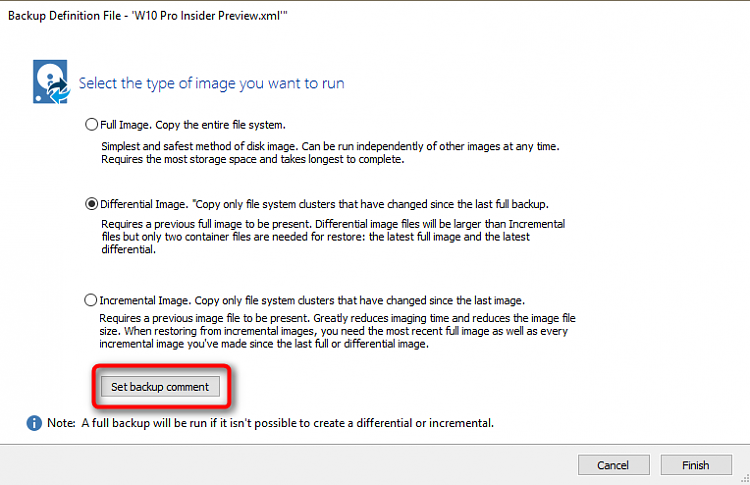Click the 'Greatly reduces imaging time' description
This screenshot has width=750, height=485.
tap(337, 331)
